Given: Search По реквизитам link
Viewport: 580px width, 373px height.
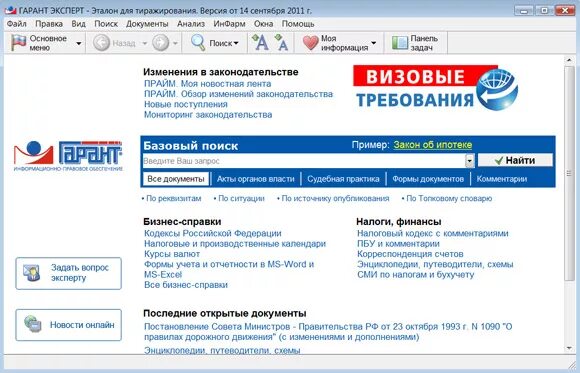Looking at the screenshot, I should point(173,198).
